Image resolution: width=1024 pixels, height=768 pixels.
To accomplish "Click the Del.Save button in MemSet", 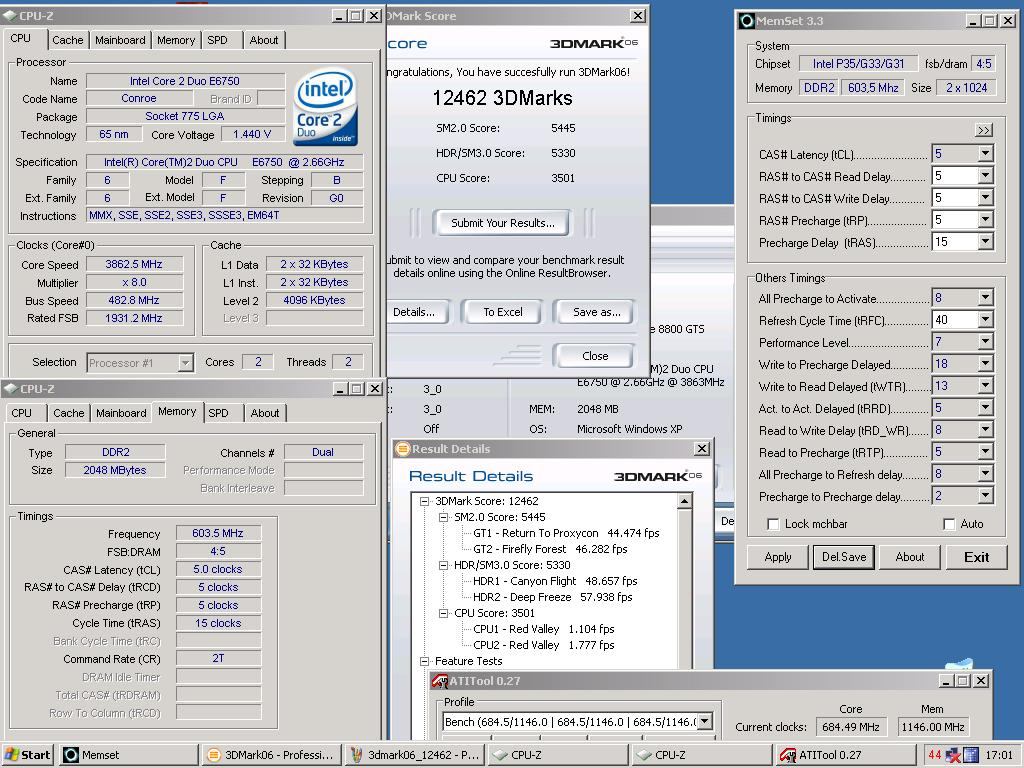I will [x=844, y=557].
